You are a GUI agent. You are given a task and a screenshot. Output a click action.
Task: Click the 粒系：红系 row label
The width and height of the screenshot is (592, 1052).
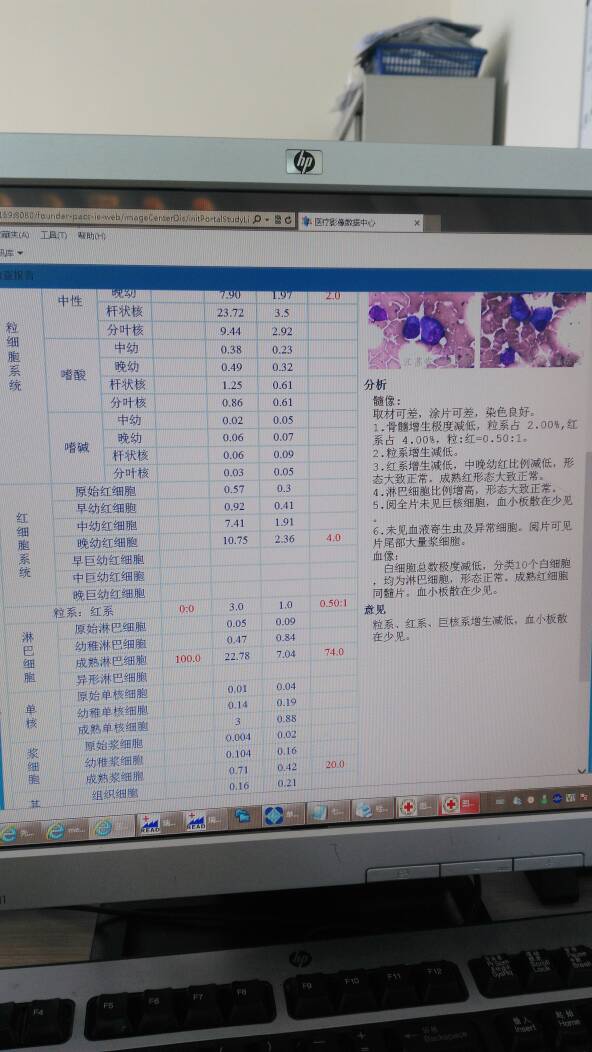pos(83,611)
